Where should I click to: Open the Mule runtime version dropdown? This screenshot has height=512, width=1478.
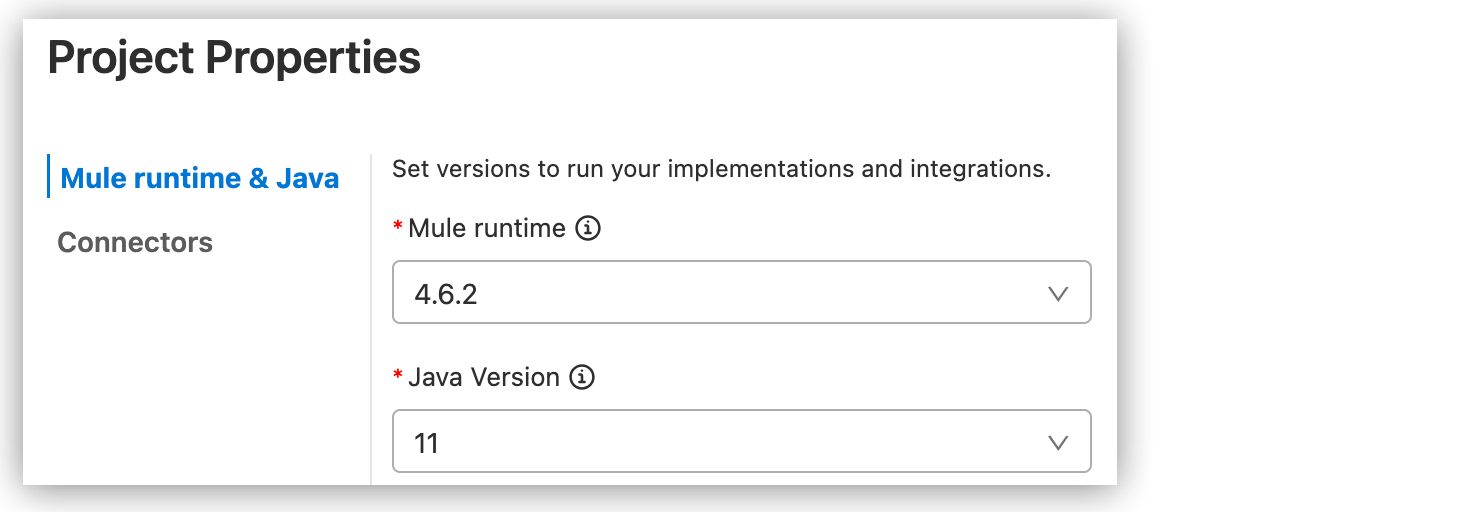tap(741, 293)
